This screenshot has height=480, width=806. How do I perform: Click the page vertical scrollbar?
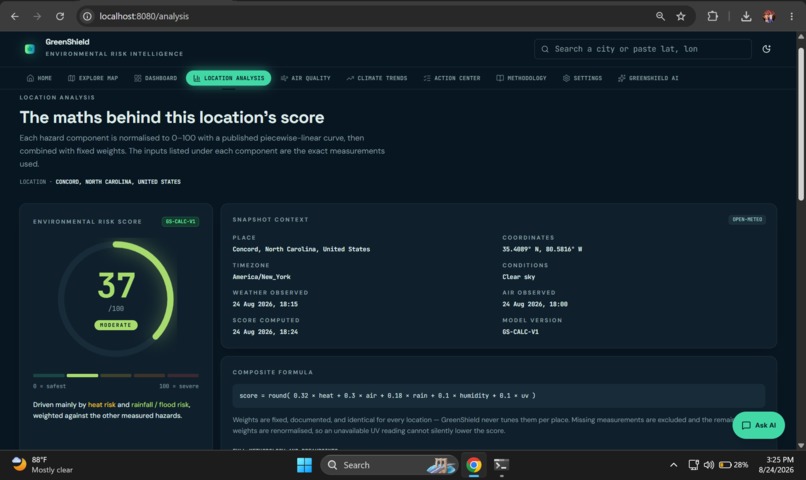(x=800, y=123)
